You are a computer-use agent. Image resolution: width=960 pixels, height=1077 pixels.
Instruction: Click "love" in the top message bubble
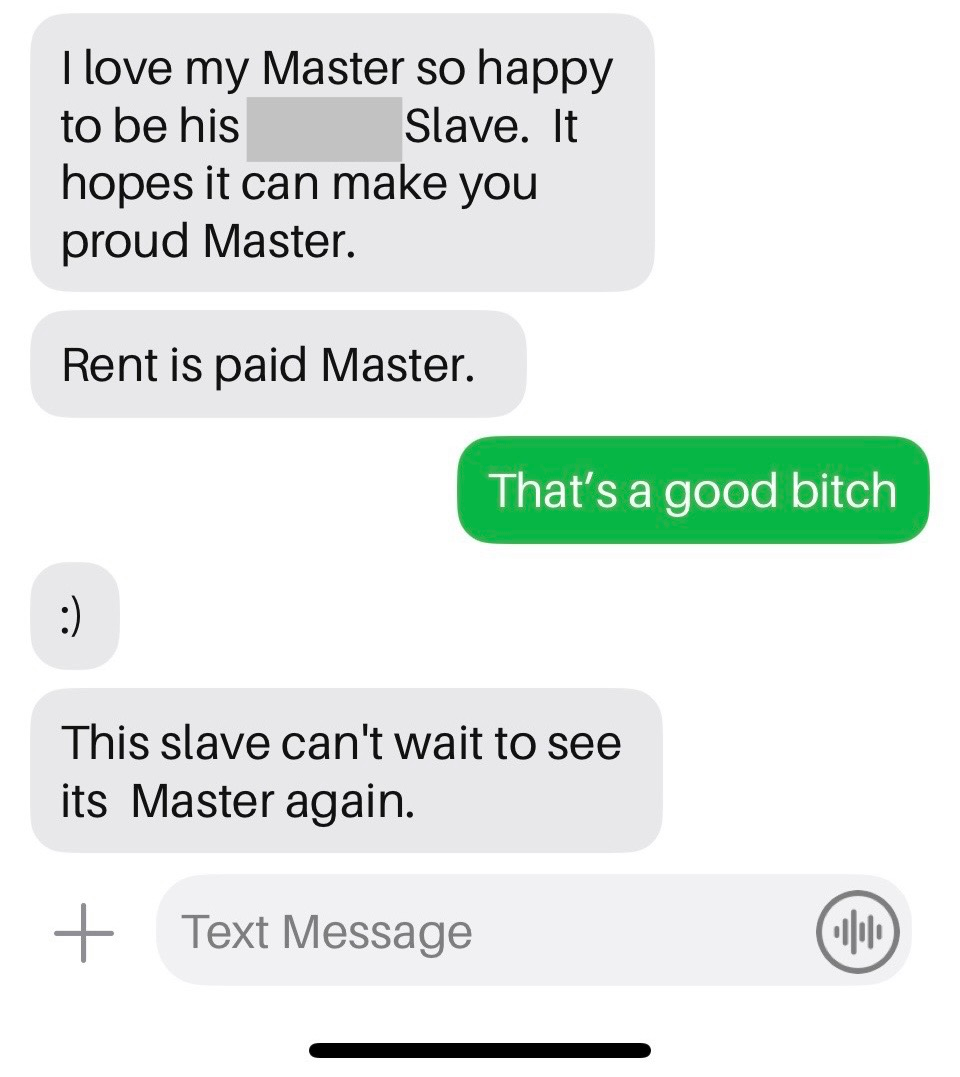(x=128, y=68)
